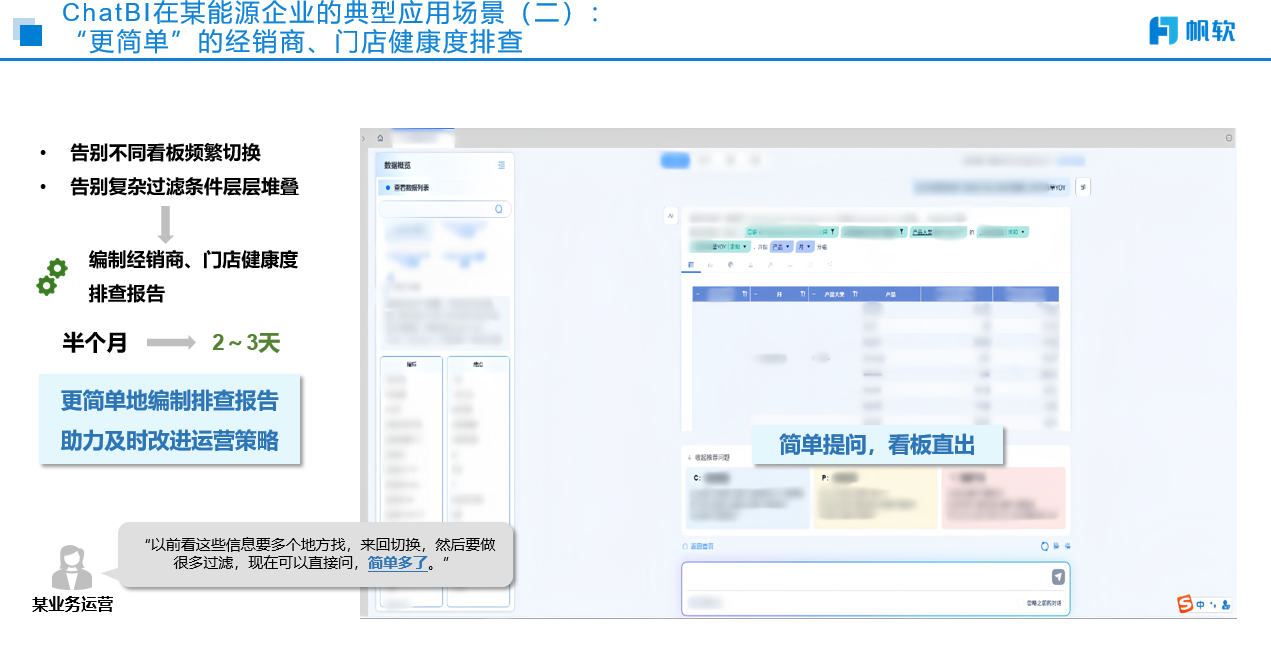Image resolution: width=1271 pixels, height=666 pixels.
Task: Open the pink recommended question card
Action: coord(1004,497)
